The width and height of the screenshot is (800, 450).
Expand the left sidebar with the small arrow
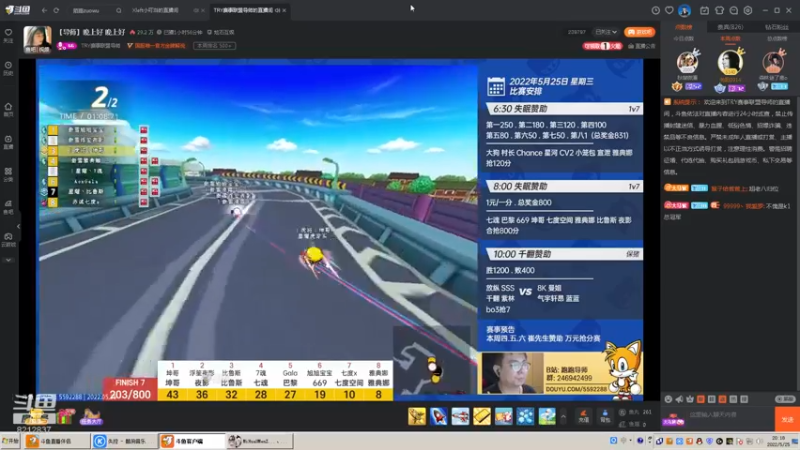pyautogui.click(x=18, y=226)
